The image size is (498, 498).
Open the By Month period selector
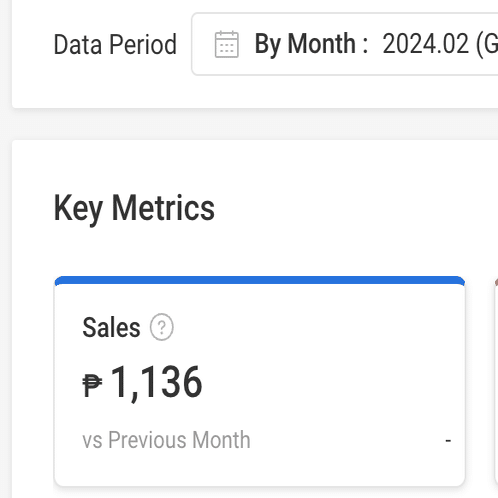345,44
